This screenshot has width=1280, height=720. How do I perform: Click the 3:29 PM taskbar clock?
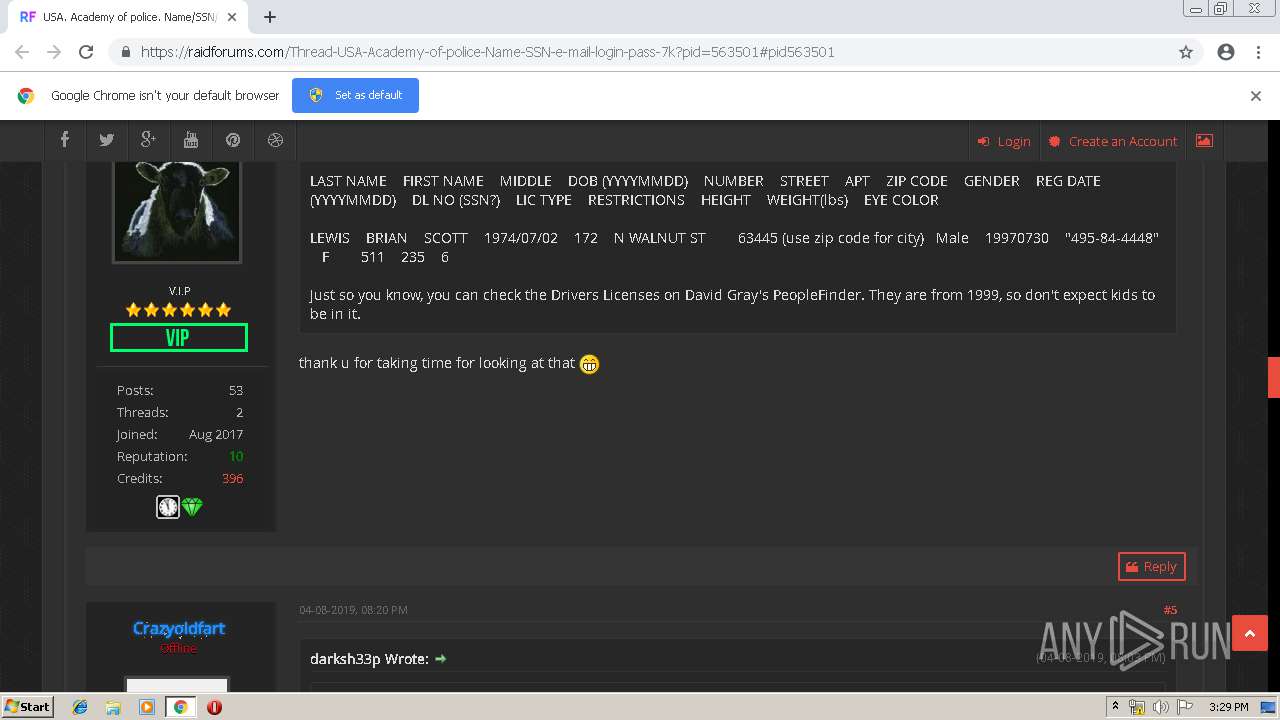coord(1228,707)
